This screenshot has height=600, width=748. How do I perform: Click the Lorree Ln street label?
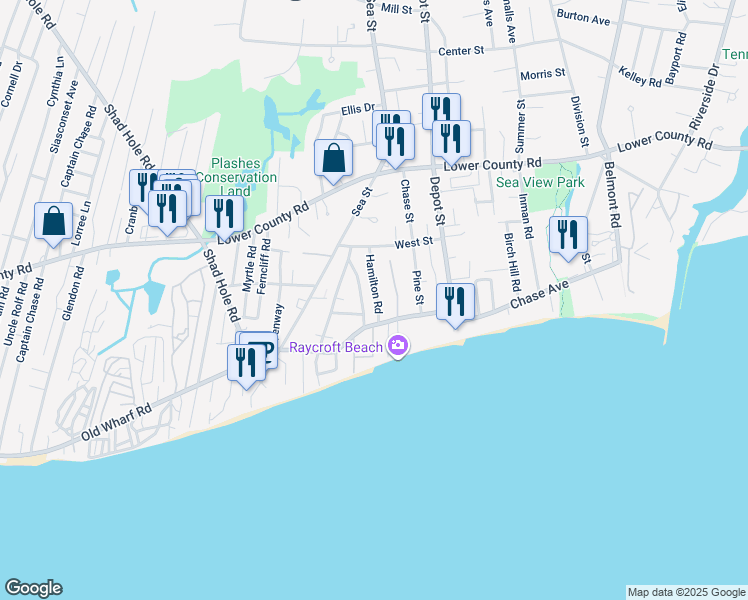[81, 223]
